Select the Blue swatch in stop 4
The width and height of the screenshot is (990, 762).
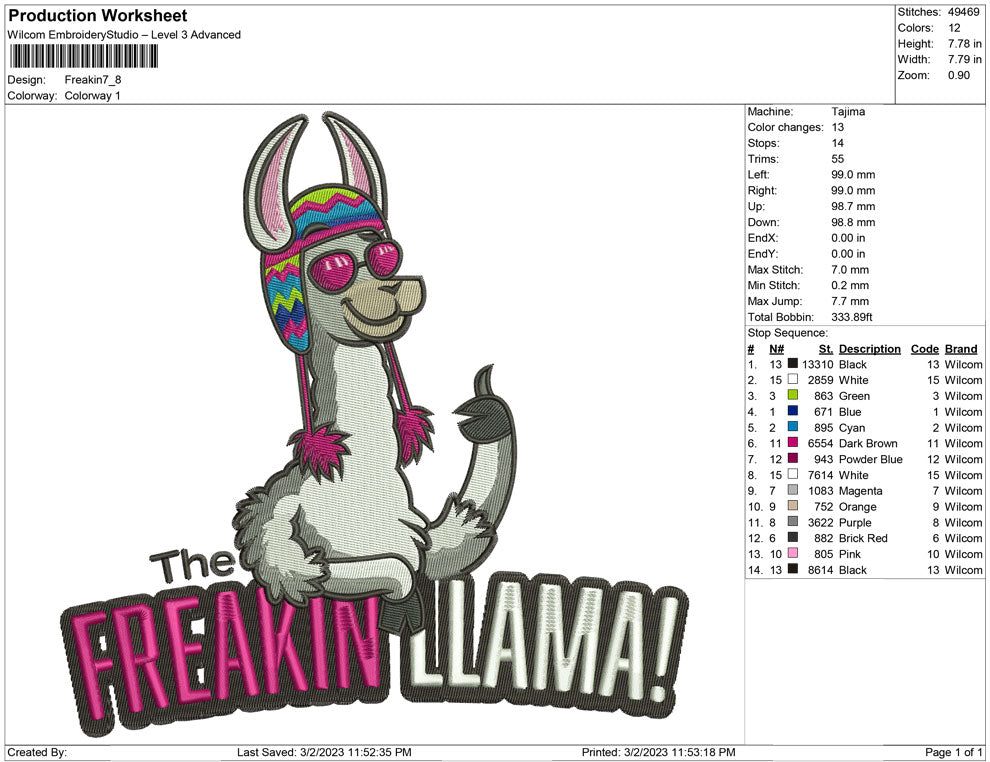coord(792,411)
